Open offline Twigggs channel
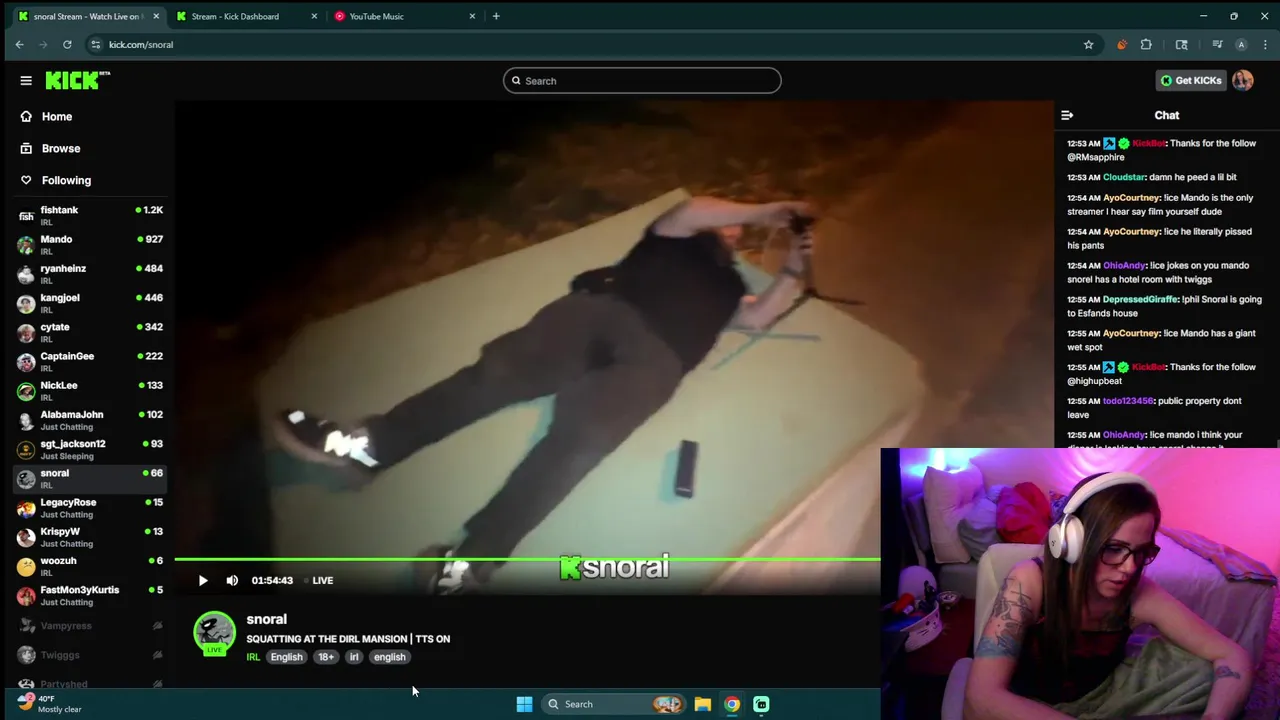The width and height of the screenshot is (1280, 720). tap(90, 655)
